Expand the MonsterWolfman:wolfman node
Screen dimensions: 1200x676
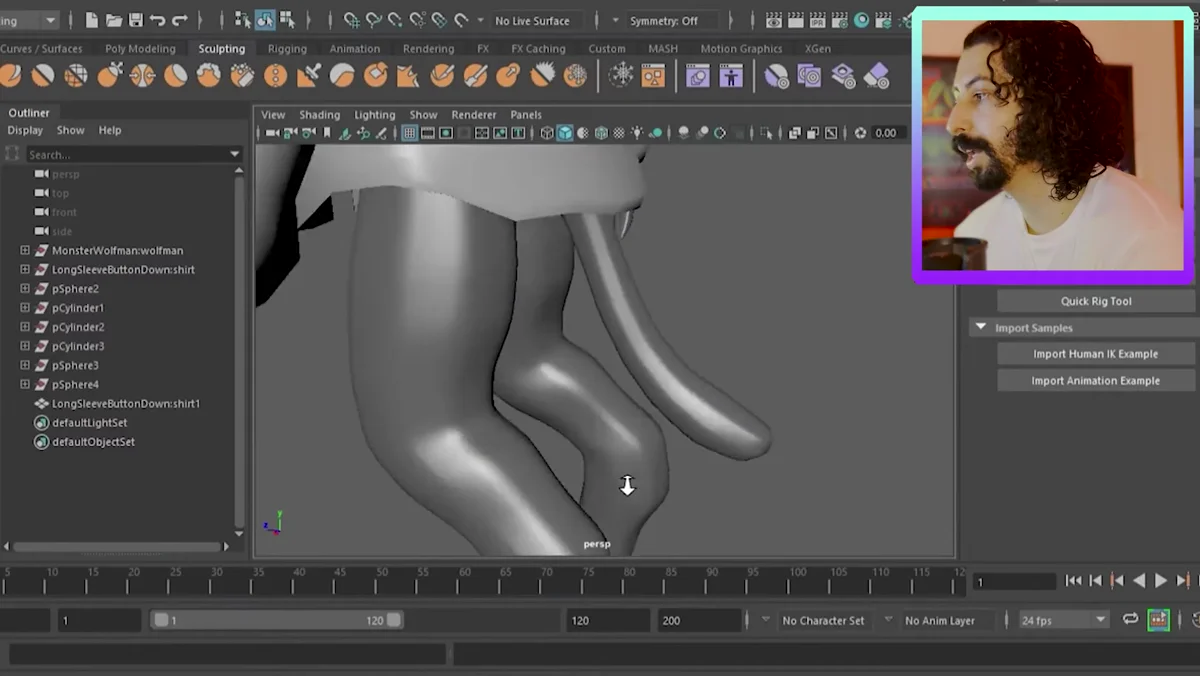(x=25, y=250)
